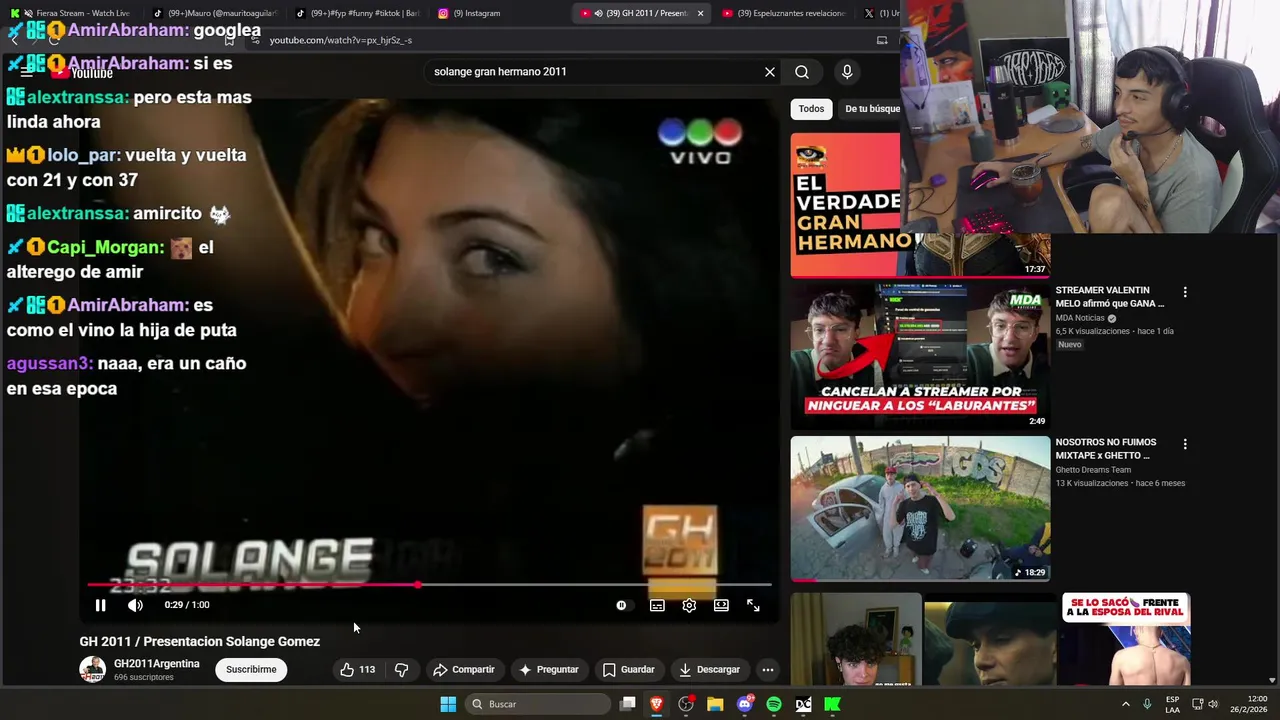Select the Todos filter chip
This screenshot has height=720, width=1280.
[812, 109]
